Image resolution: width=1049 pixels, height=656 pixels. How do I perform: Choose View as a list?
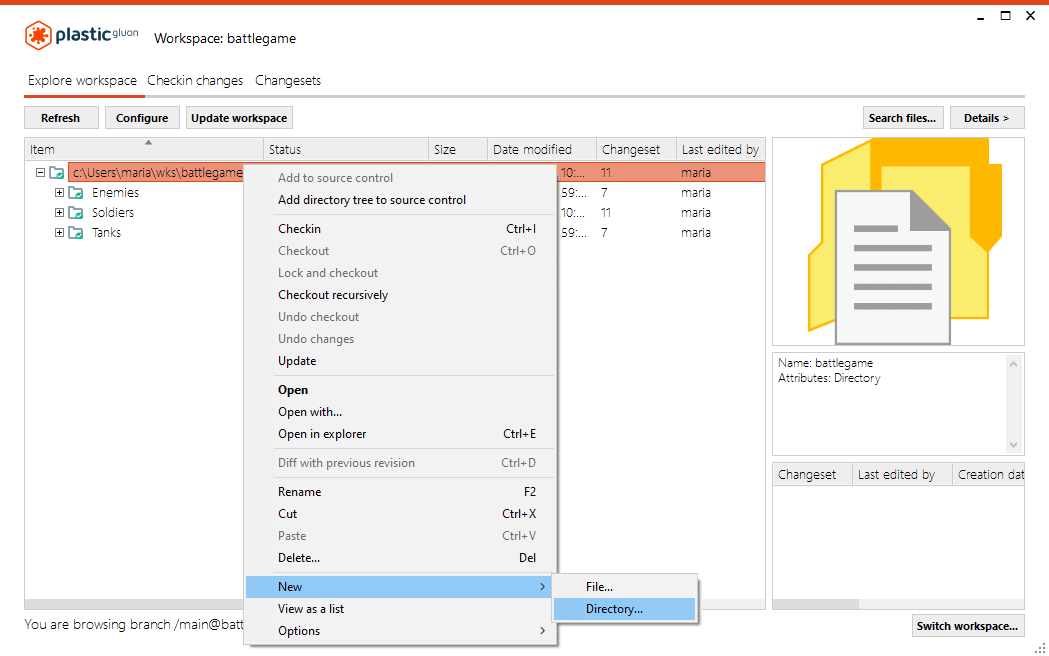[401, 609]
